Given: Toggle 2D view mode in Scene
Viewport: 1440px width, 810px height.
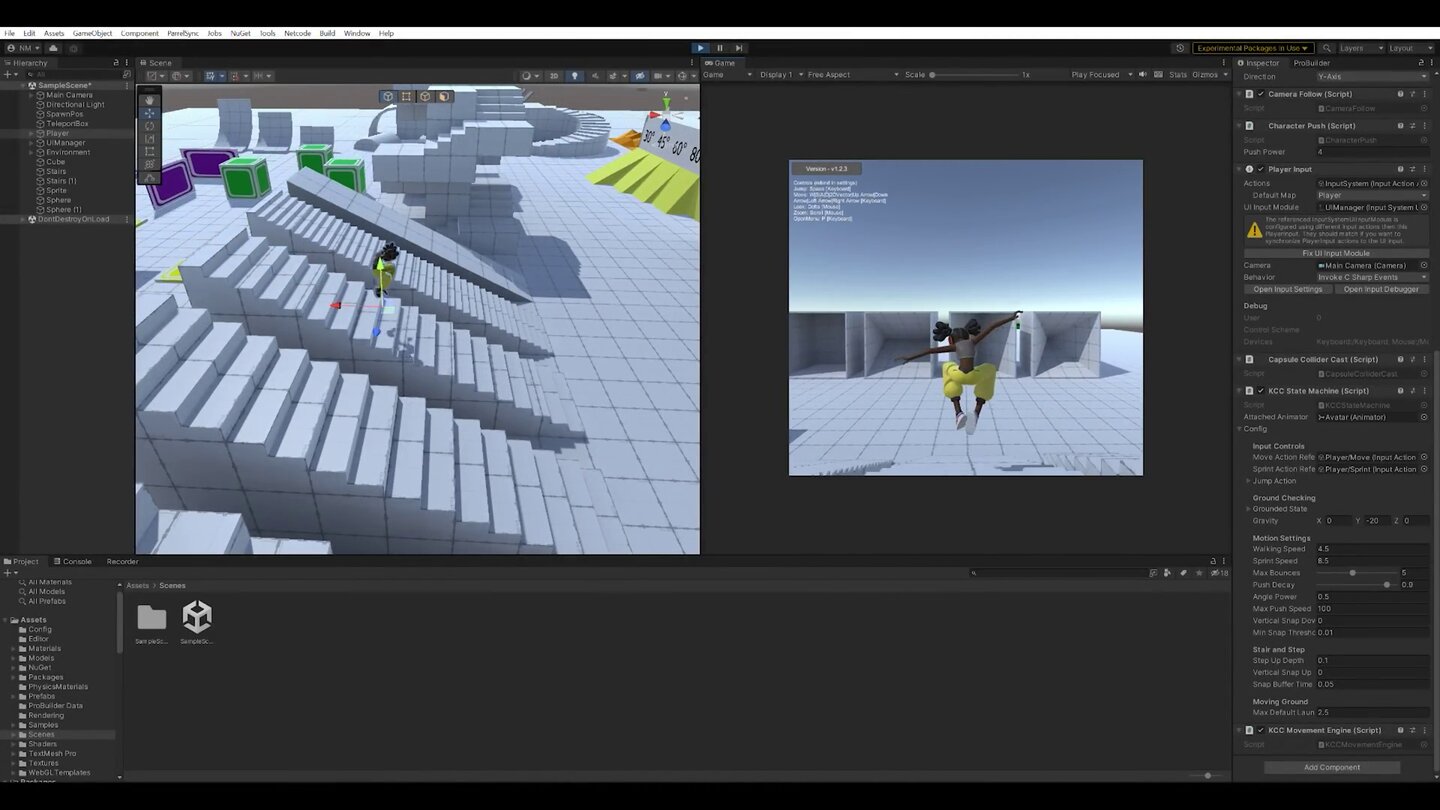Looking at the screenshot, I should (x=554, y=76).
